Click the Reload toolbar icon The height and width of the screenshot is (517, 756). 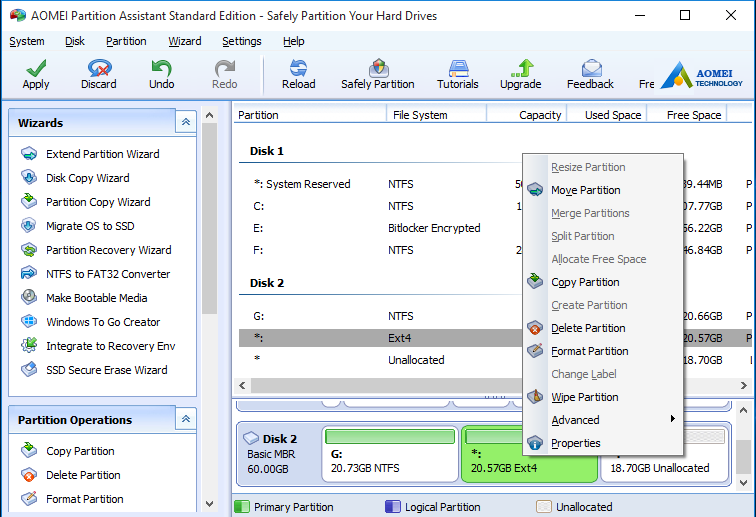(298, 68)
